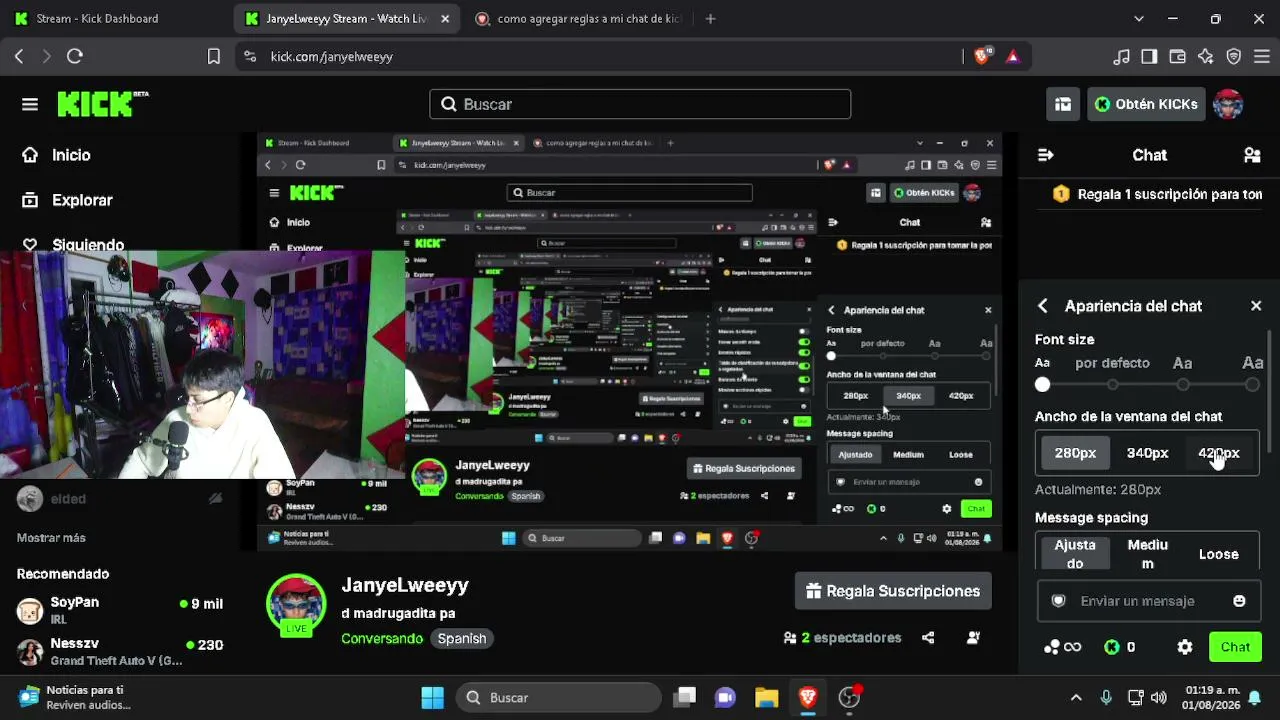
Task: Open the Leo AI sparkle icon
Action: [x=1206, y=57]
